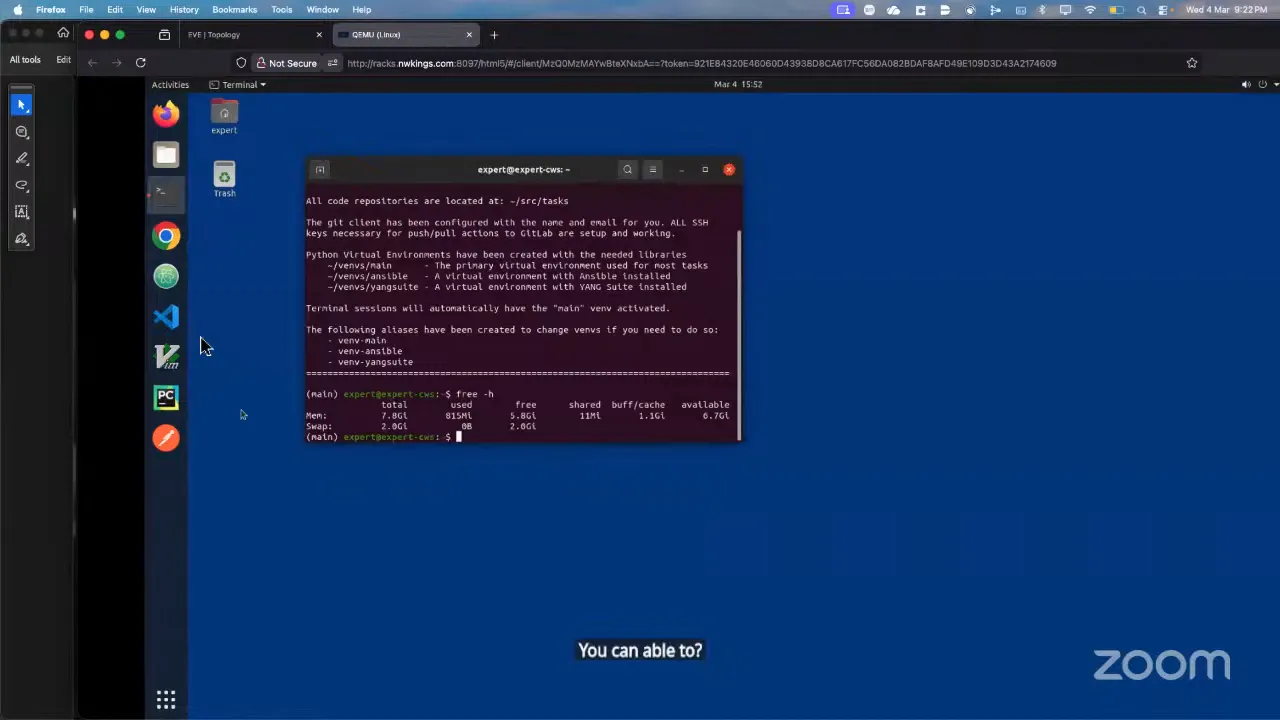Click Activities in the GNOME top bar

pyautogui.click(x=170, y=84)
